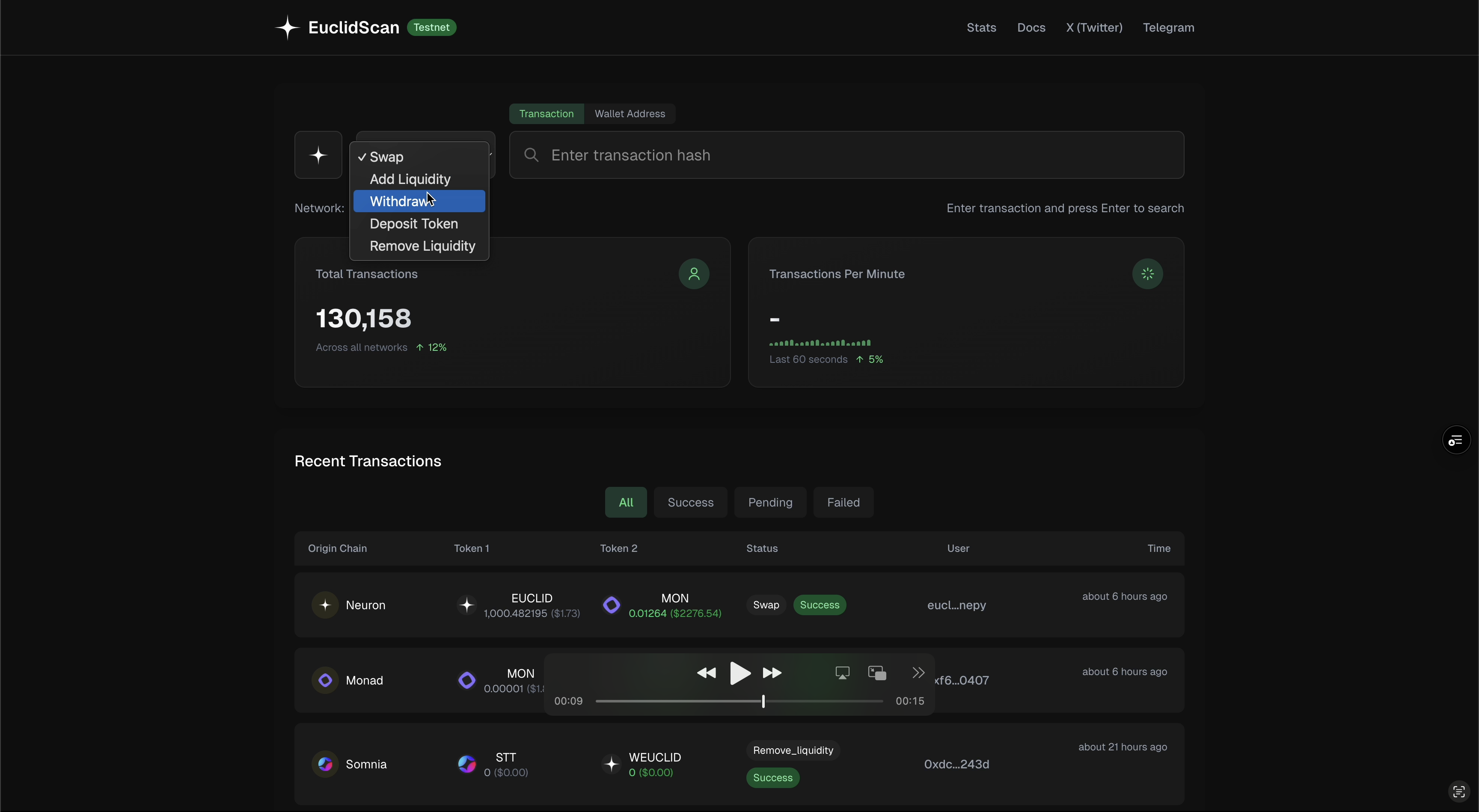This screenshot has height=812, width=1479.
Task: Click the picture-in-picture icon in video overlay
Action: [x=877, y=673]
